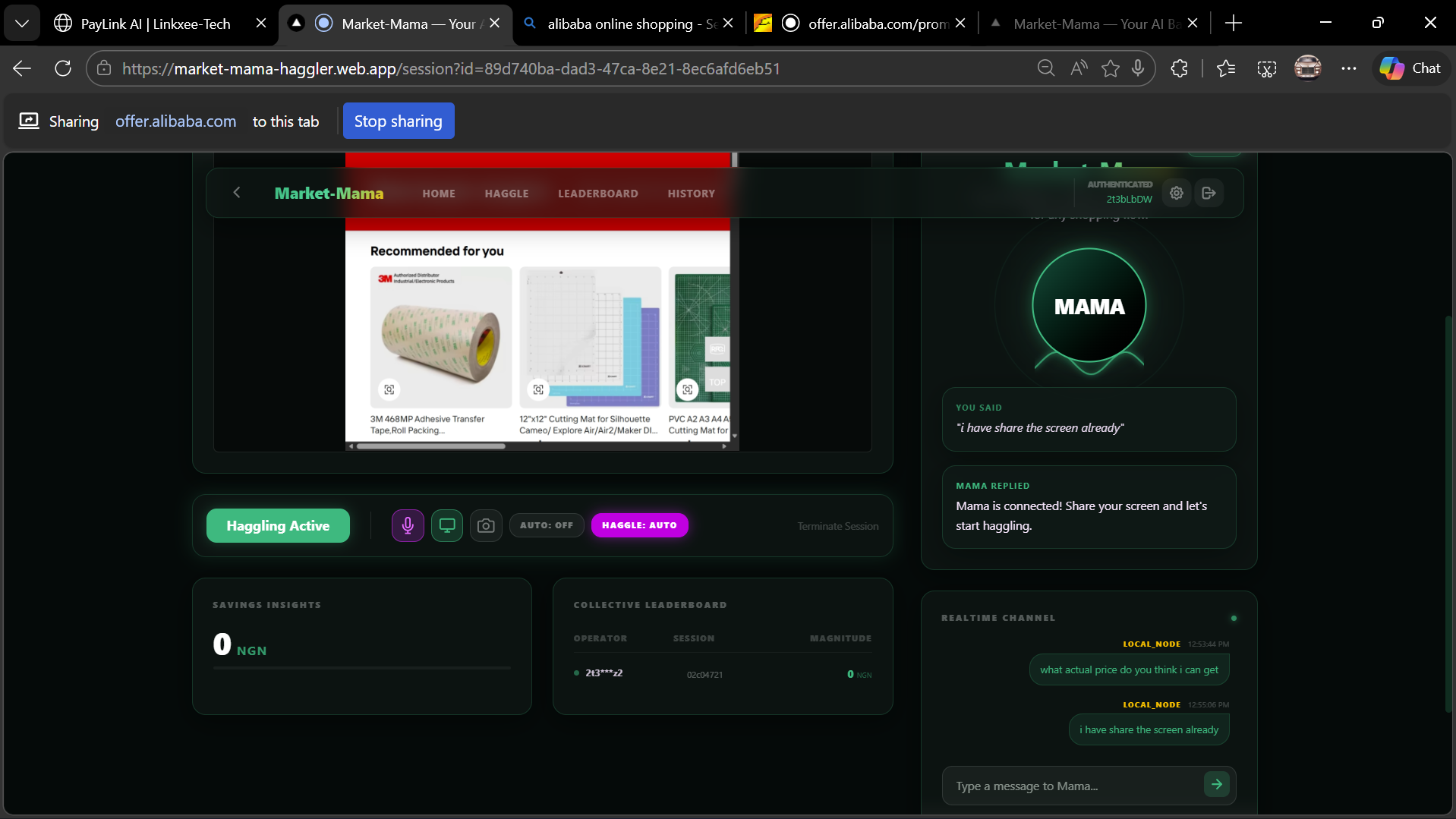The width and height of the screenshot is (1456, 819).
Task: Click Terminate Session link
Action: [838, 526]
